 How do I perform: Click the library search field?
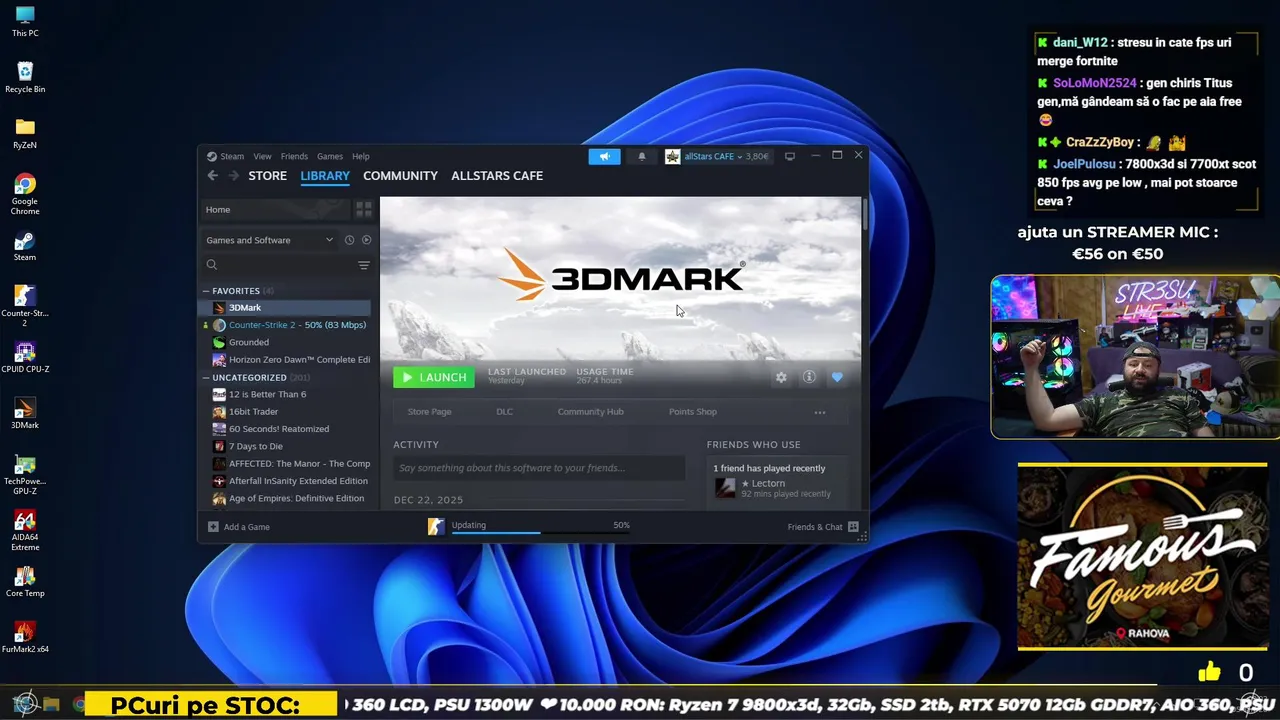tap(277, 265)
